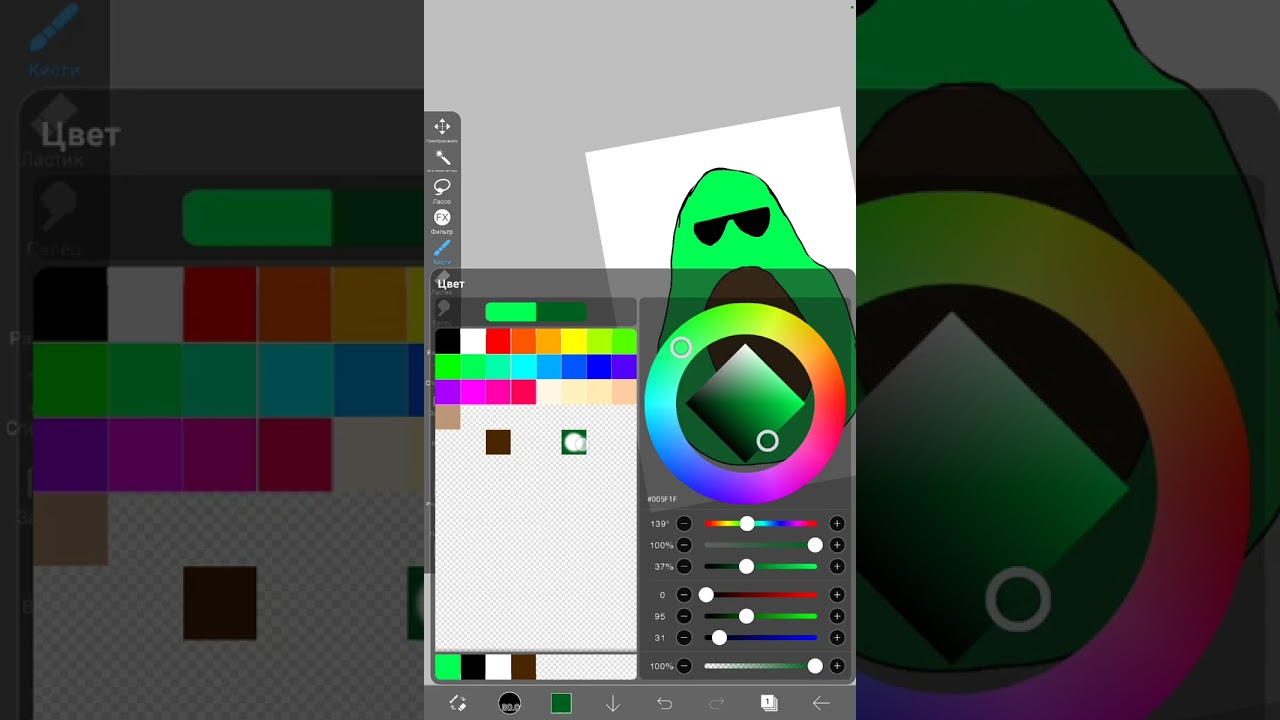The image size is (1280, 720).
Task: Increase brightness with the plus on 37% row
Action: (837, 567)
